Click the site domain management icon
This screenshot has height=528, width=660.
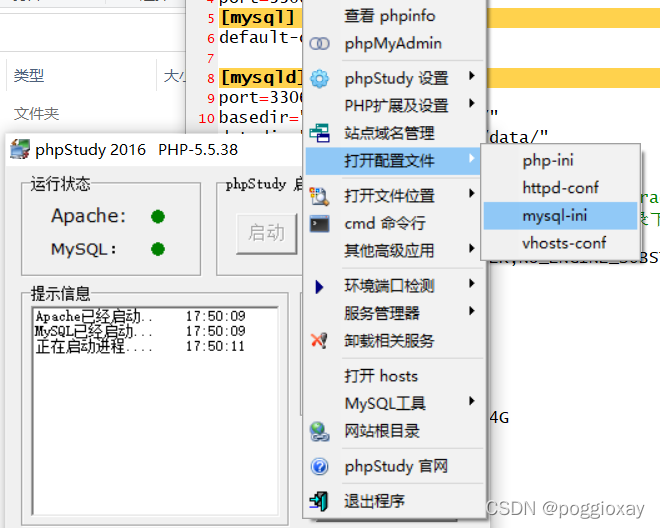(x=319, y=133)
